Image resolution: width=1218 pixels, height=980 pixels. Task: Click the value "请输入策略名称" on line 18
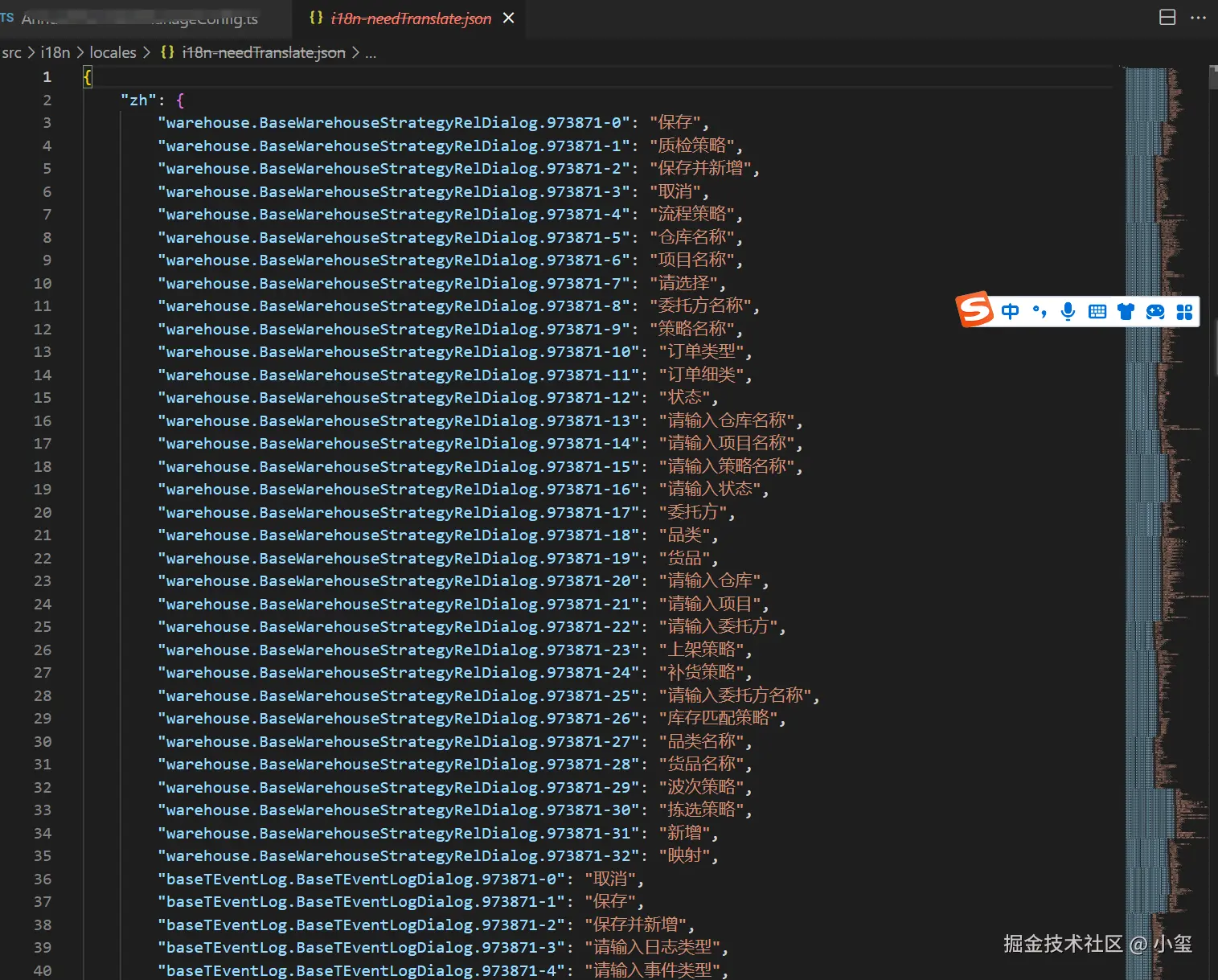[x=727, y=467]
